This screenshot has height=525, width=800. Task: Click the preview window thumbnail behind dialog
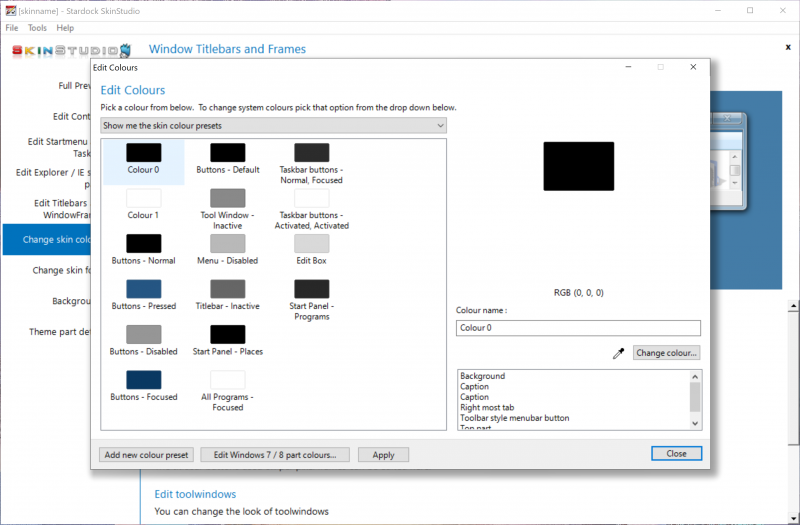pos(728,161)
